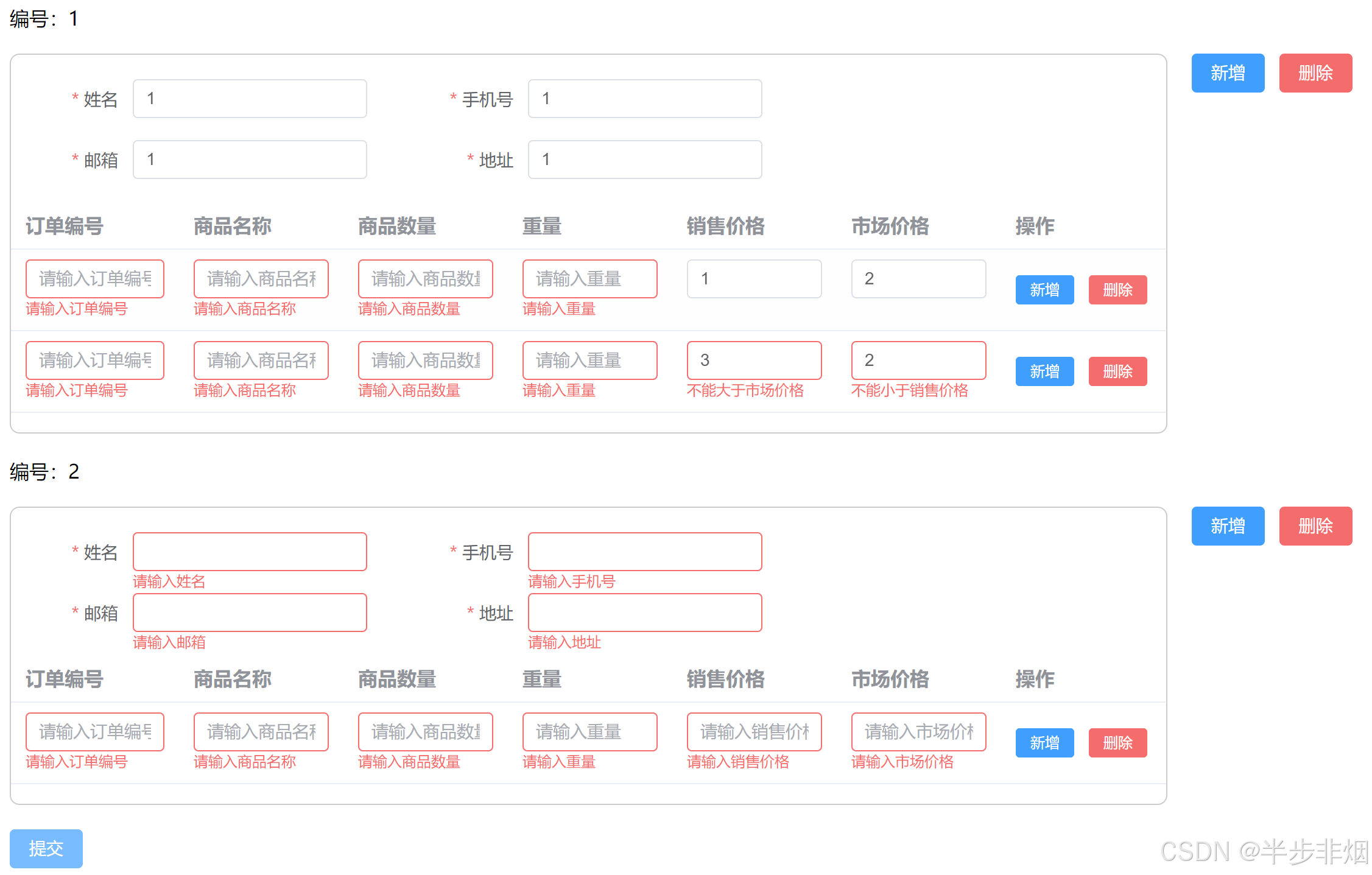The image size is (1372, 875).
Task: Click the 提交 submit button
Action: pos(46,848)
